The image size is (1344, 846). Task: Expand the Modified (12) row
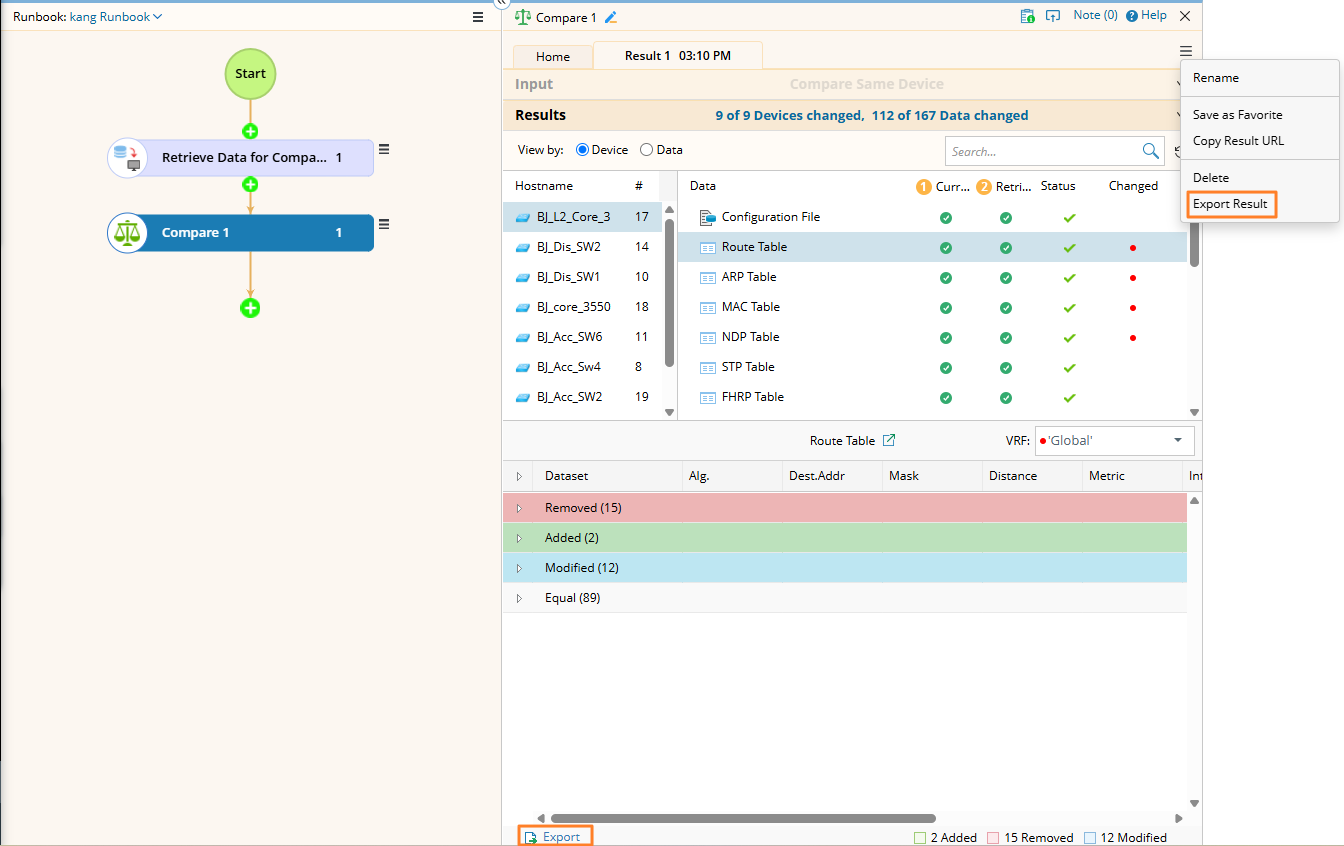(519, 568)
